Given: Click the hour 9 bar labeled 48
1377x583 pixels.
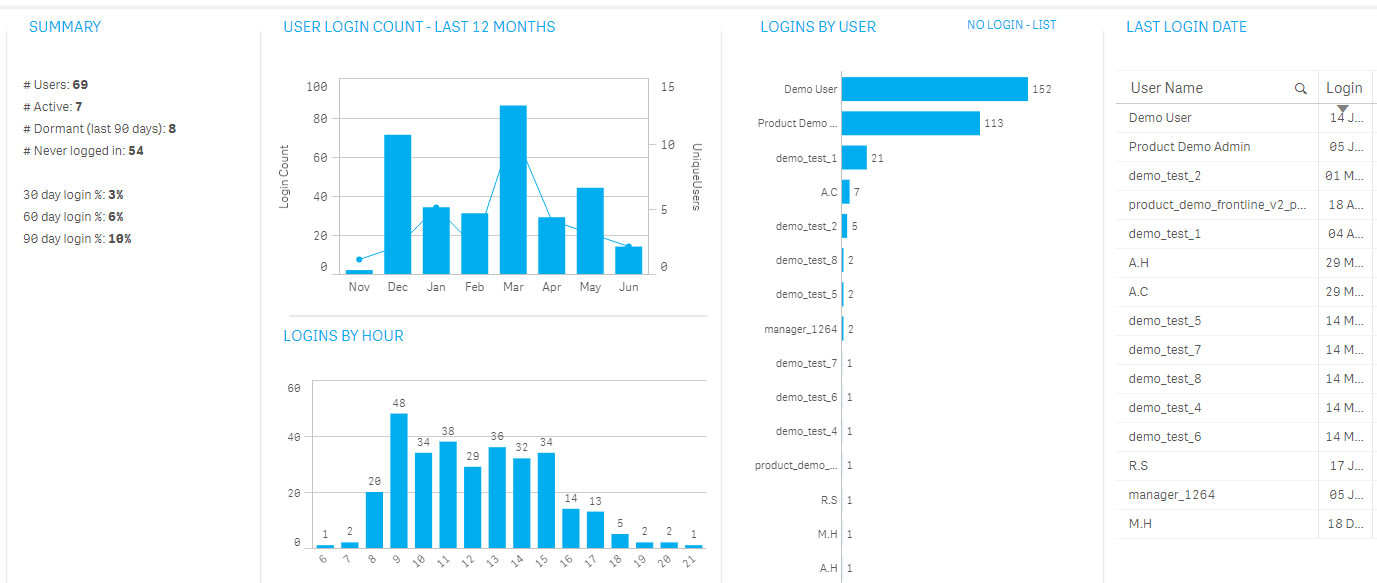Looking at the screenshot, I should click(398, 480).
